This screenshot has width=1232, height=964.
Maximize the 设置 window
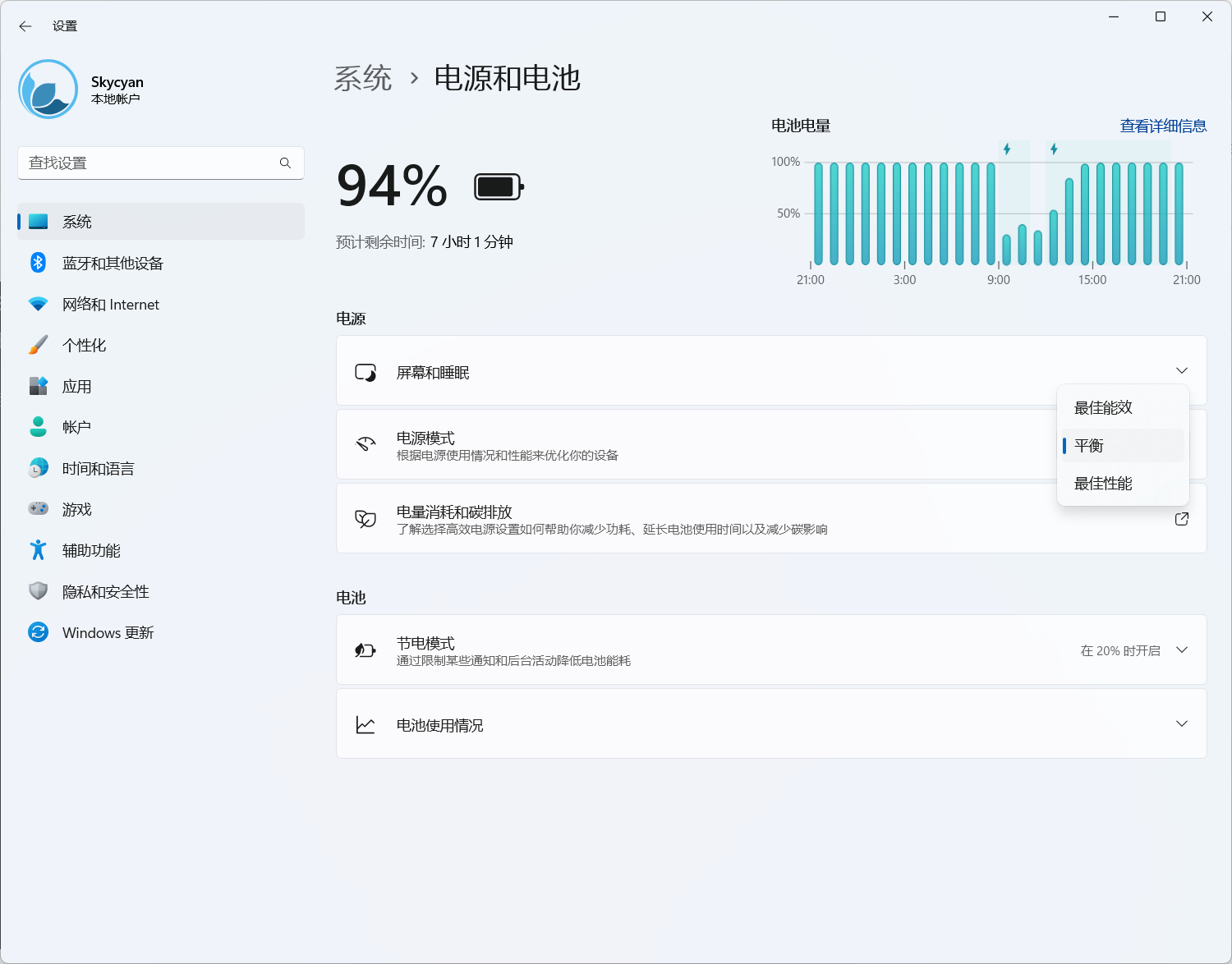tap(1161, 16)
